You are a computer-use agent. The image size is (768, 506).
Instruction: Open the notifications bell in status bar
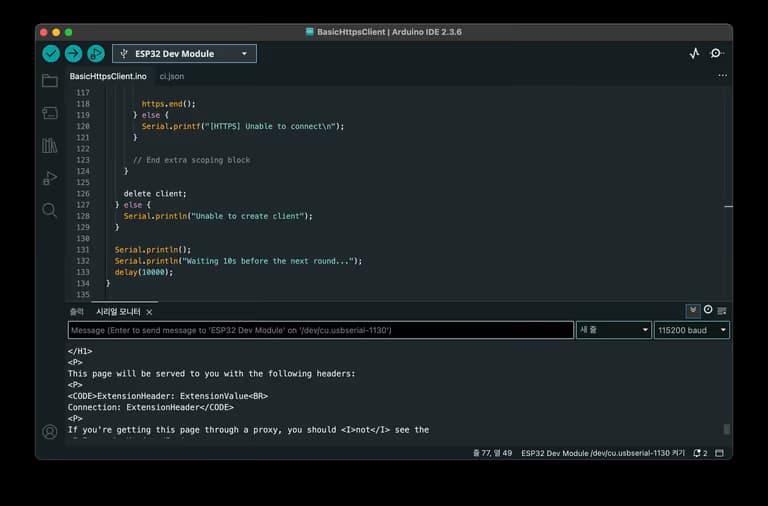[697, 453]
